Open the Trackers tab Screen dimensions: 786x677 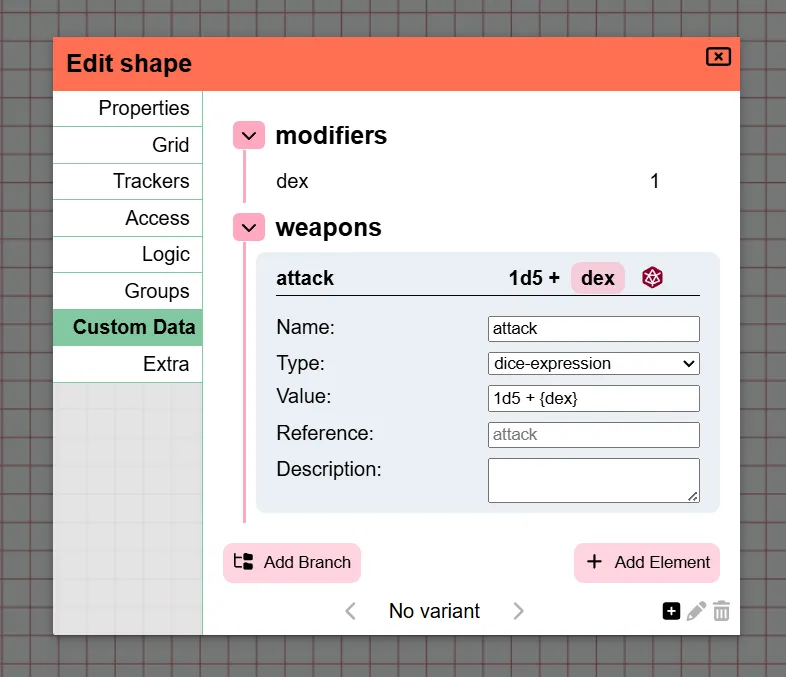pyautogui.click(x=128, y=181)
